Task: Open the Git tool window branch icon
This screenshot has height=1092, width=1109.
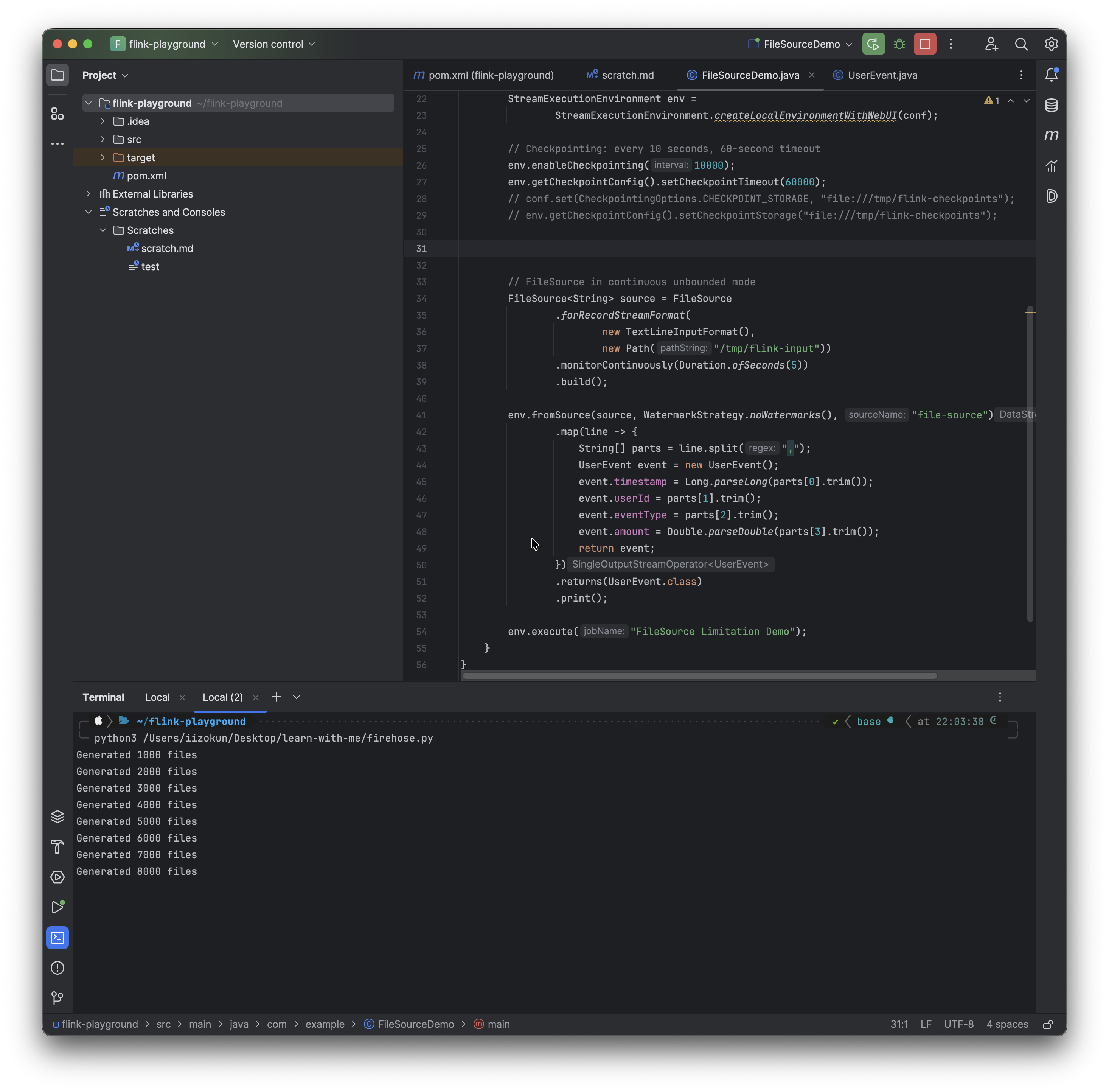Action: (57, 998)
